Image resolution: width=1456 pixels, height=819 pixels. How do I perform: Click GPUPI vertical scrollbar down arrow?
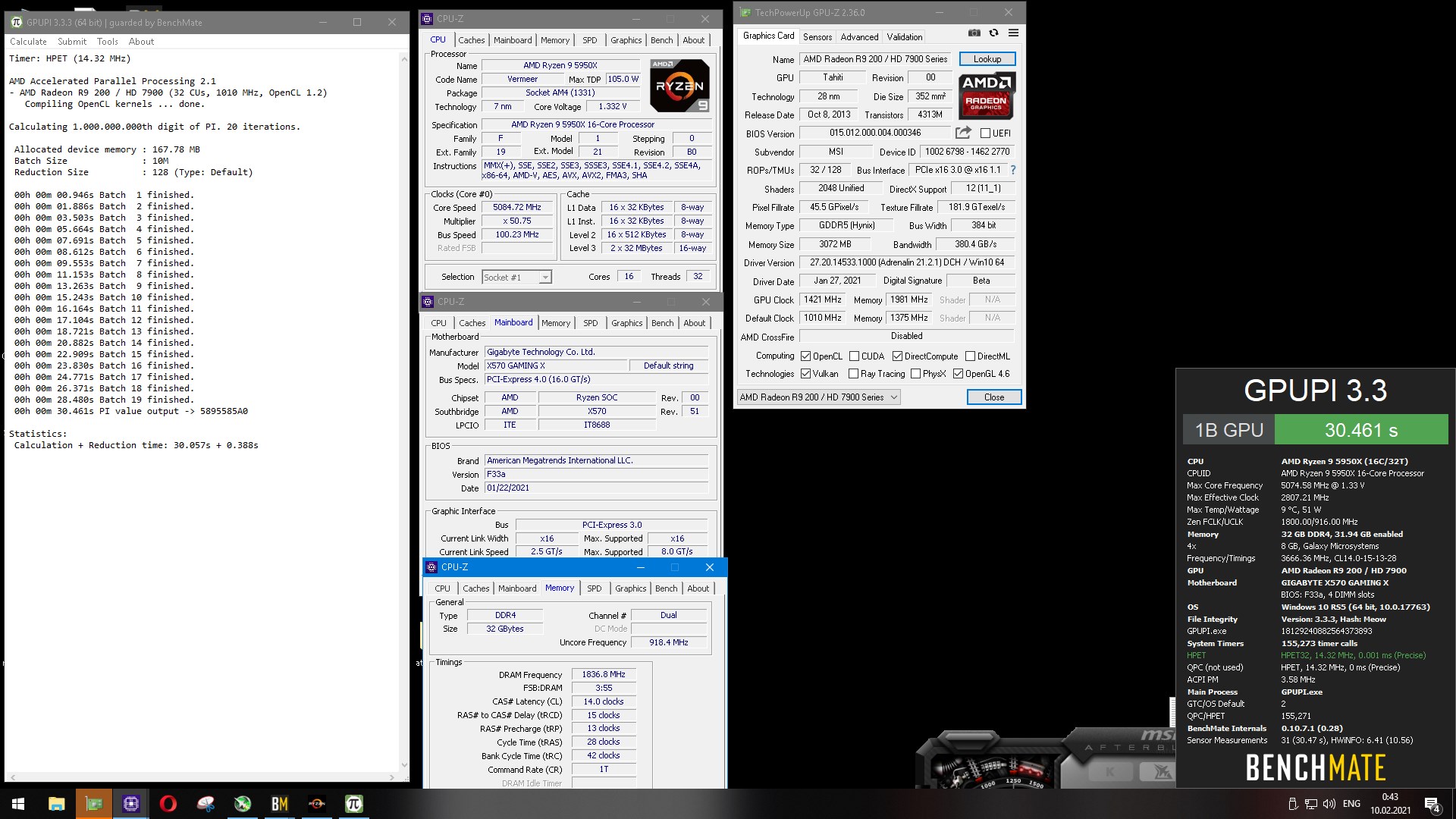[x=404, y=765]
